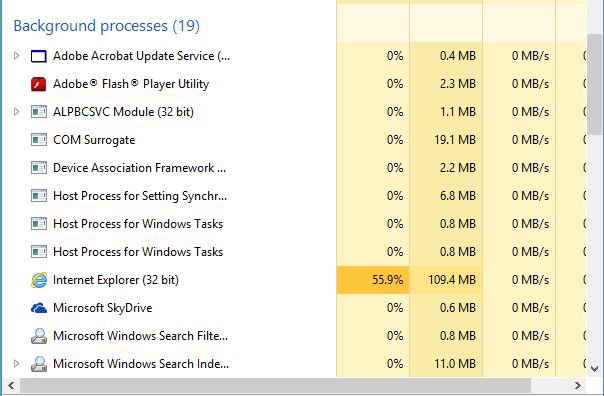This screenshot has width=604, height=396.
Task: Click the COM Surrogate process icon
Action: click(39, 140)
